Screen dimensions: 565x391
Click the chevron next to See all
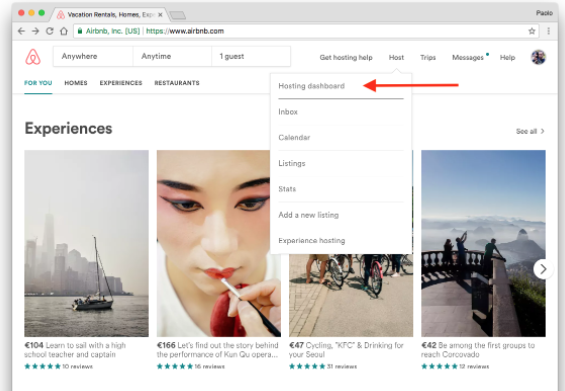point(542,131)
